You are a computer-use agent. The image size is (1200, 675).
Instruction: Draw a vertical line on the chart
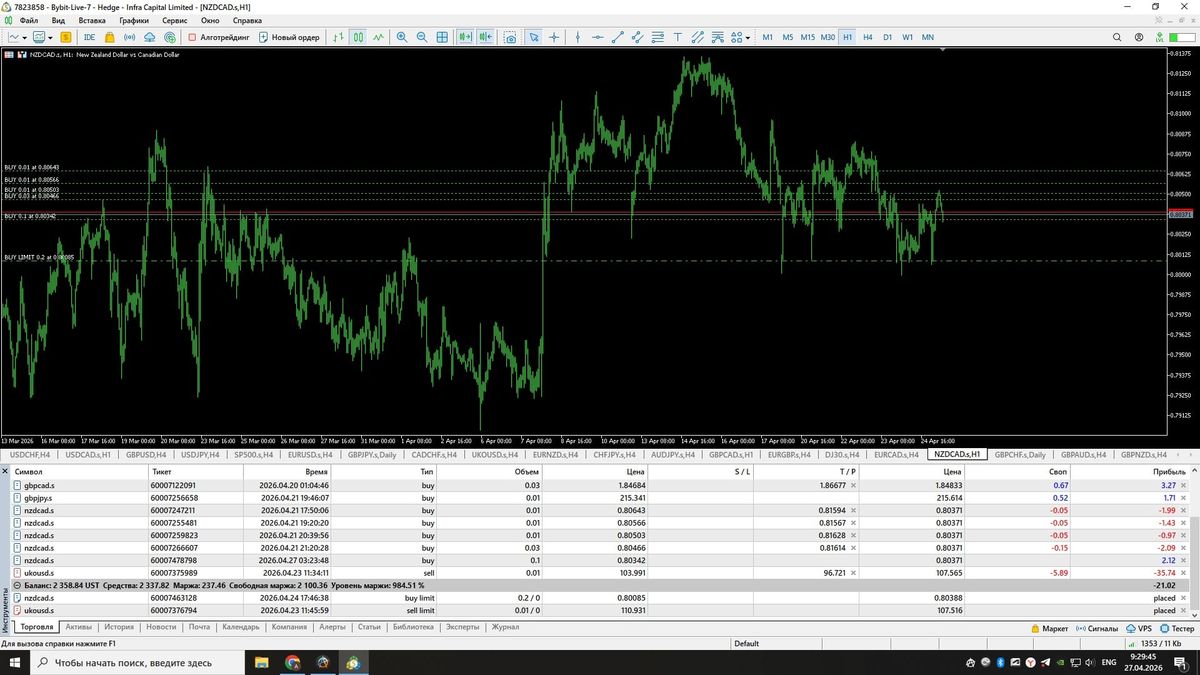577,37
